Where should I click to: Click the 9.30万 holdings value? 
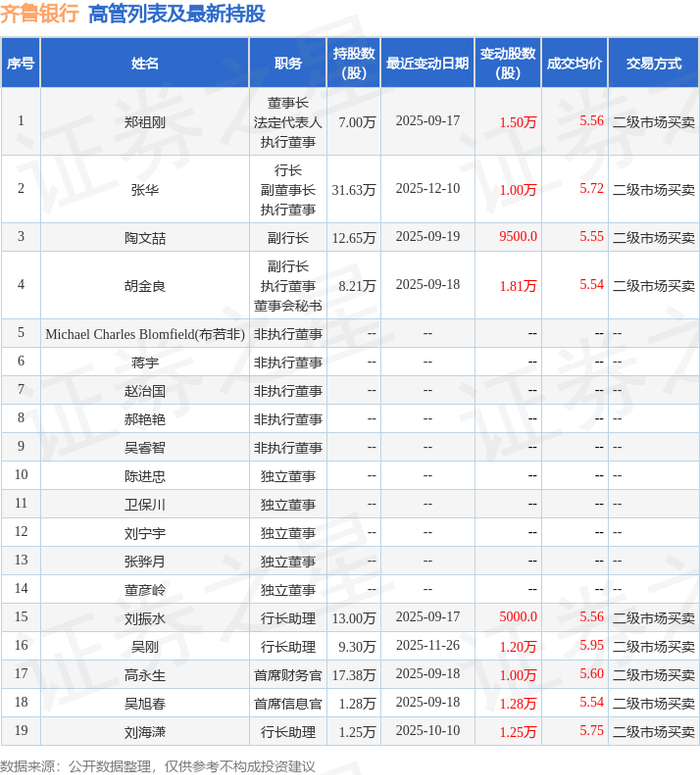[x=357, y=646]
